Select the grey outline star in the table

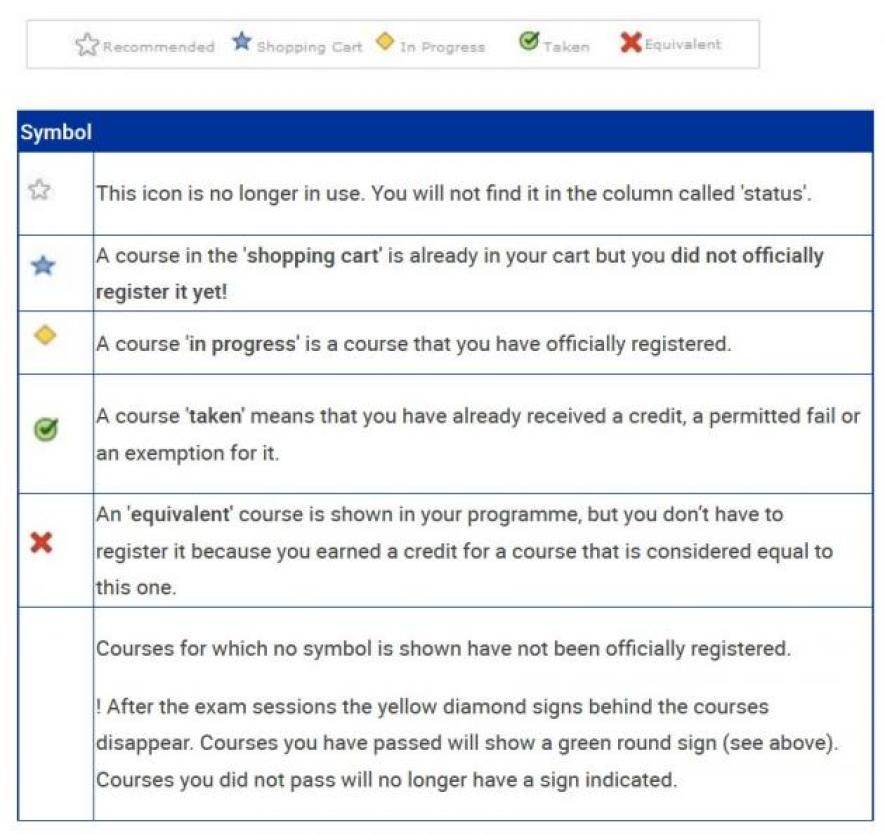pyautogui.click(x=40, y=191)
